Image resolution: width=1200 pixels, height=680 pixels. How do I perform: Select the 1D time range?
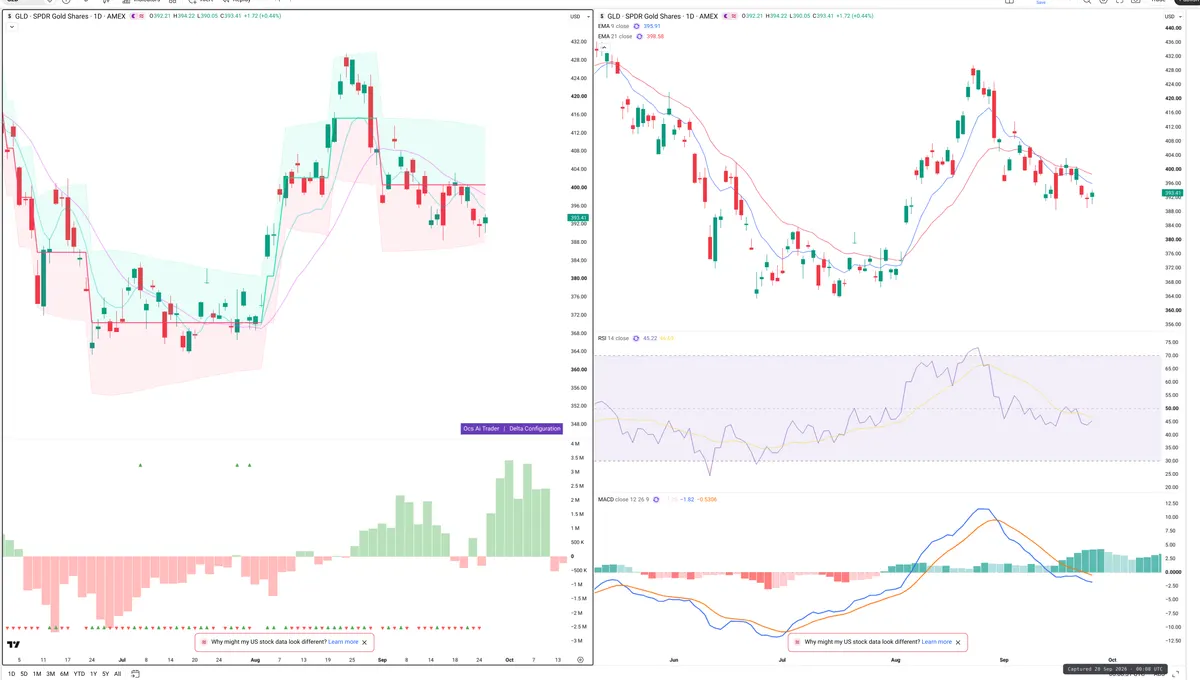click(x=11, y=674)
